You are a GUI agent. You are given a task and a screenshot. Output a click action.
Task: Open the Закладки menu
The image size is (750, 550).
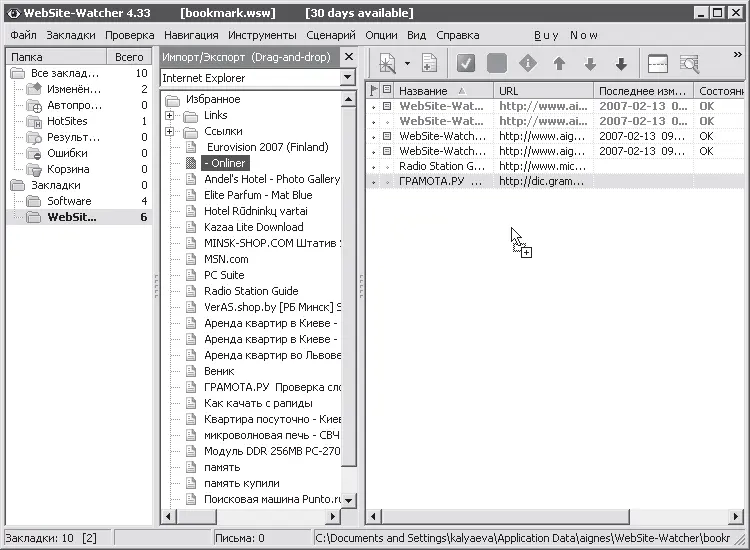tap(71, 35)
